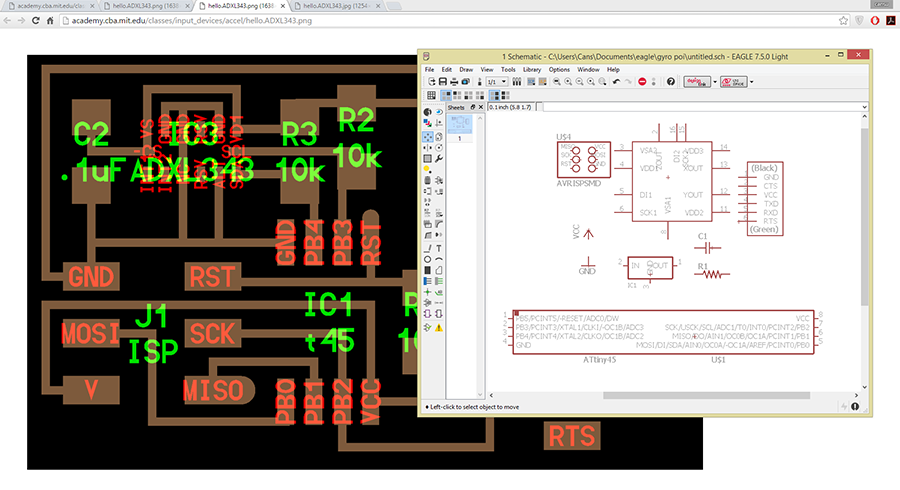Viewport: 900px width, 490px height.
Task: Select the Rectangle tool
Action: 427,270
